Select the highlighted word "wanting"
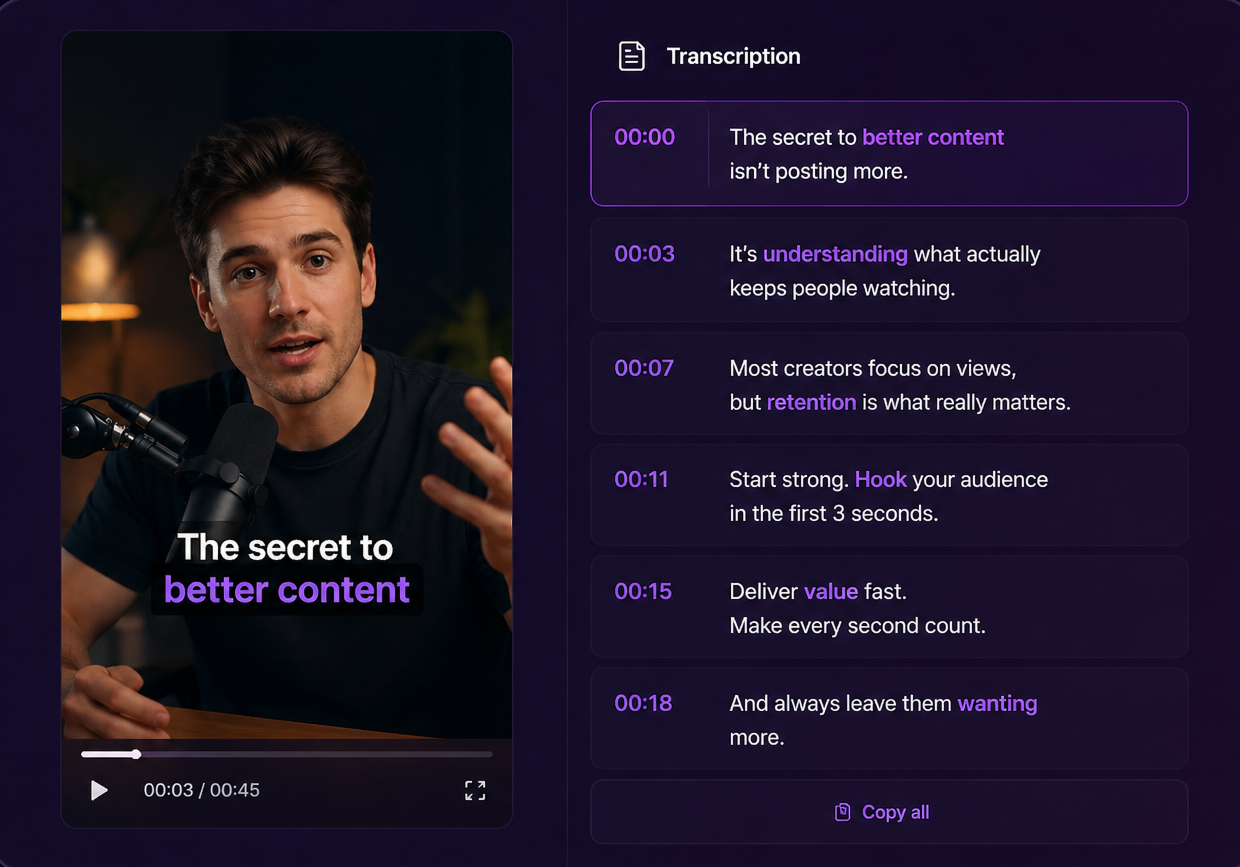 [x=997, y=703]
